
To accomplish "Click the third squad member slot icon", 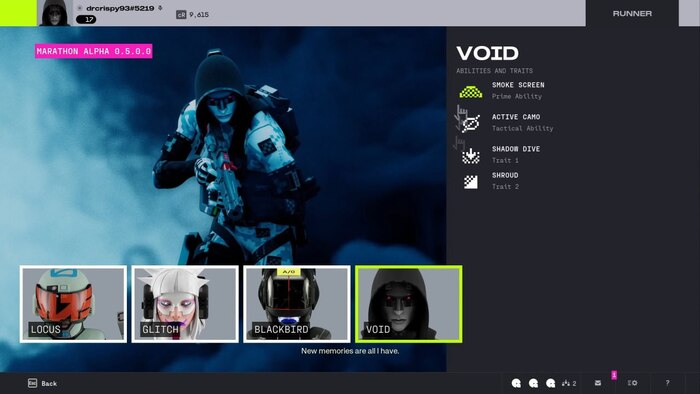I will (551, 383).
